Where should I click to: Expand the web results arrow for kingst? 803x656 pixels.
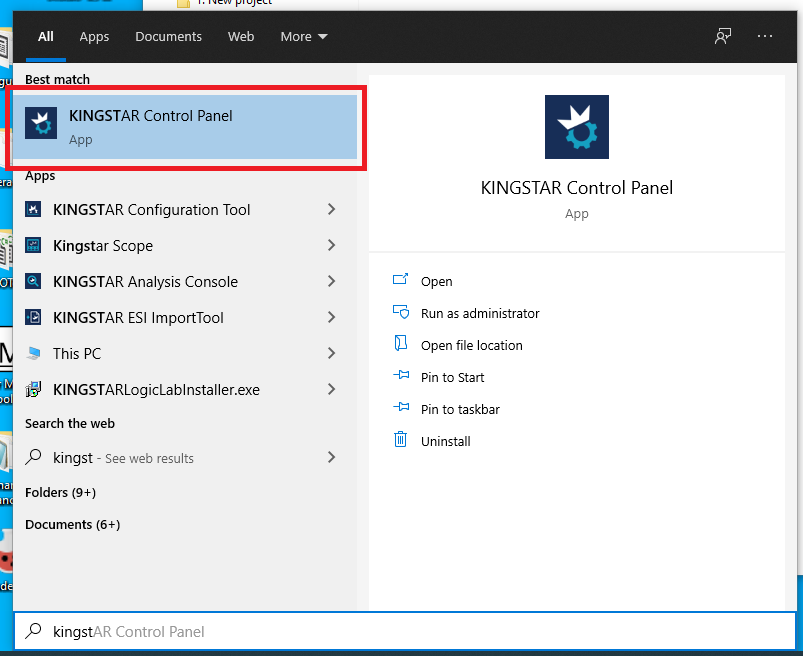click(x=331, y=458)
